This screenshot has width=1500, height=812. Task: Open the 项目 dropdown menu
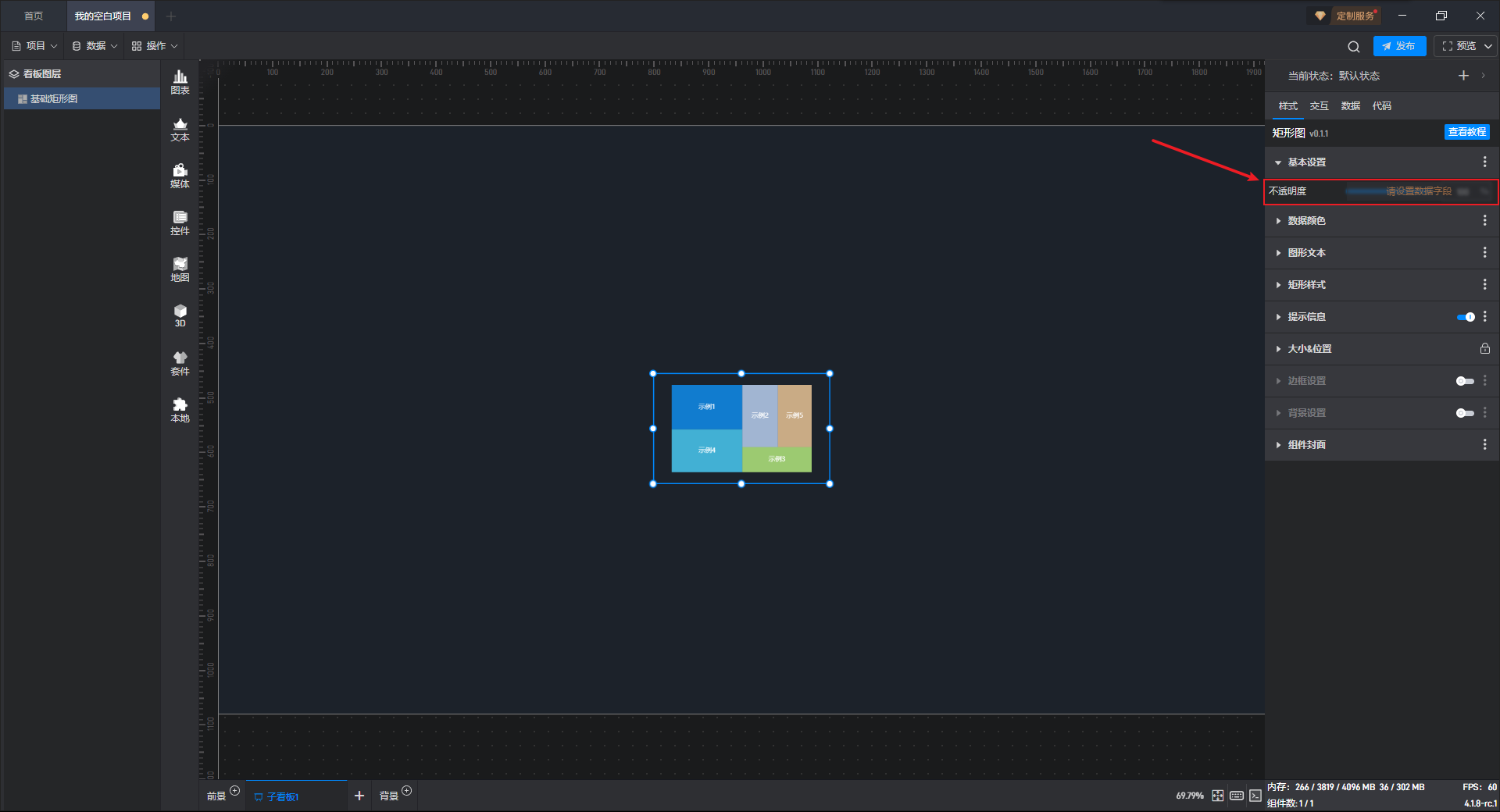tap(35, 46)
